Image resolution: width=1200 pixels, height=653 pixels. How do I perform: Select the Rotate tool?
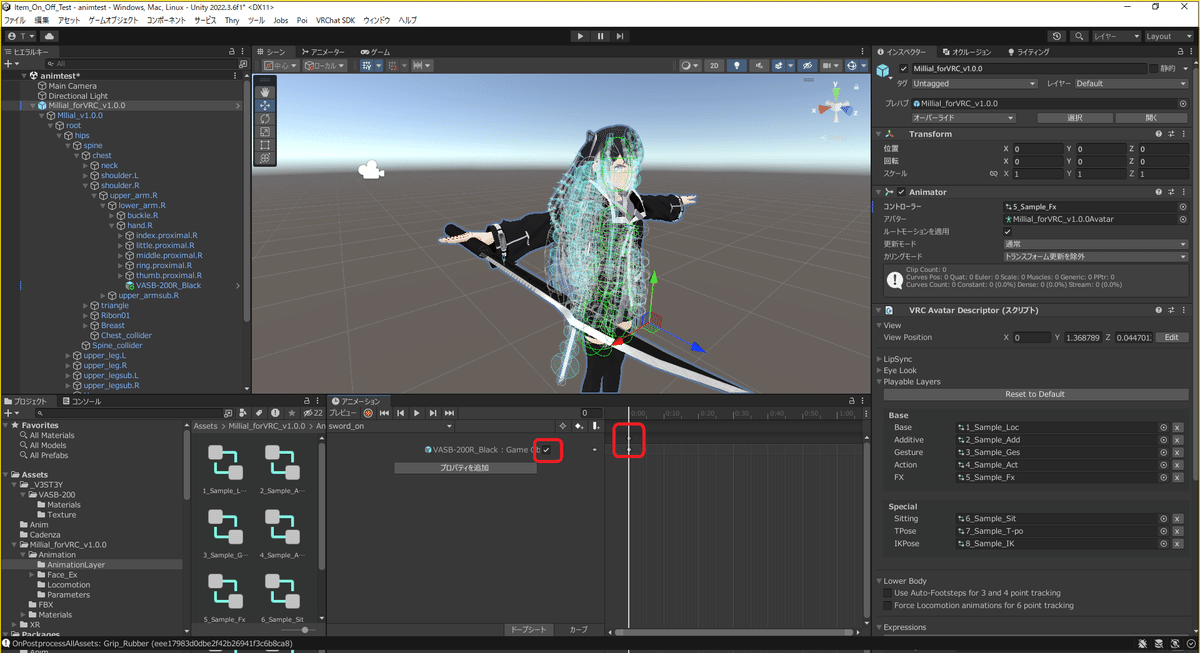[265, 118]
